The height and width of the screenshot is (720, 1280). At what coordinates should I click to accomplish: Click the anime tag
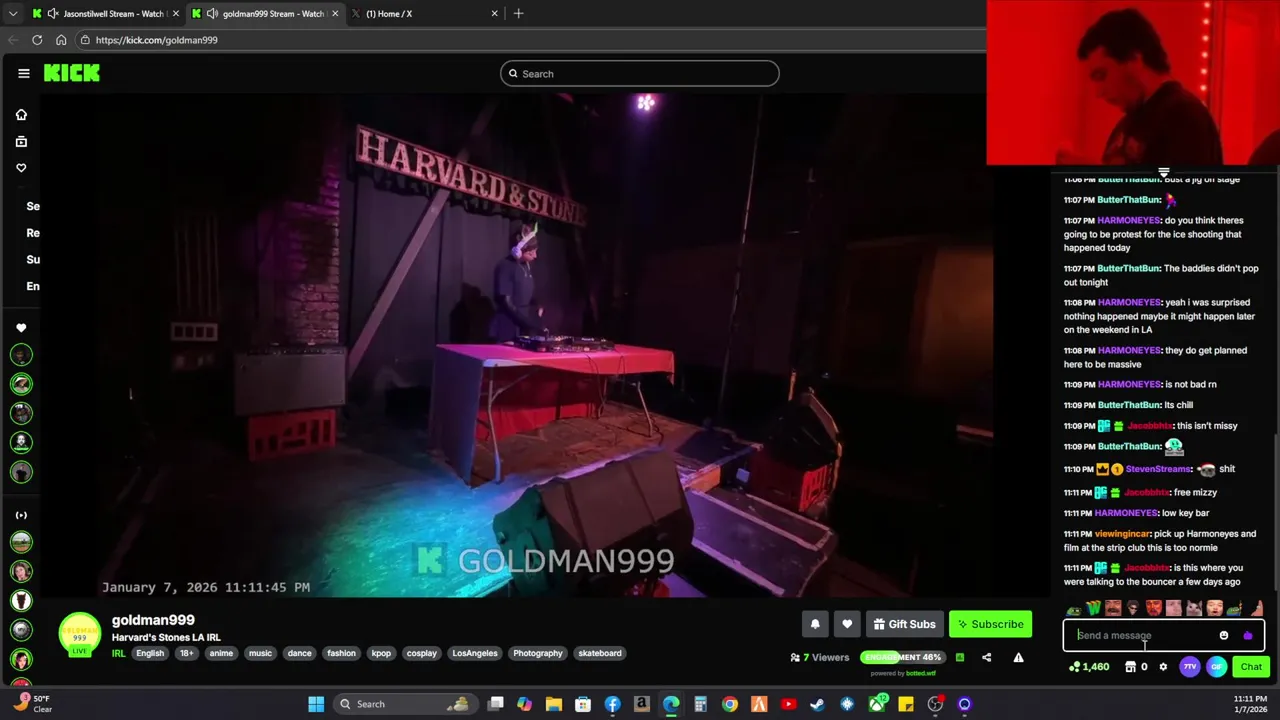coord(221,653)
